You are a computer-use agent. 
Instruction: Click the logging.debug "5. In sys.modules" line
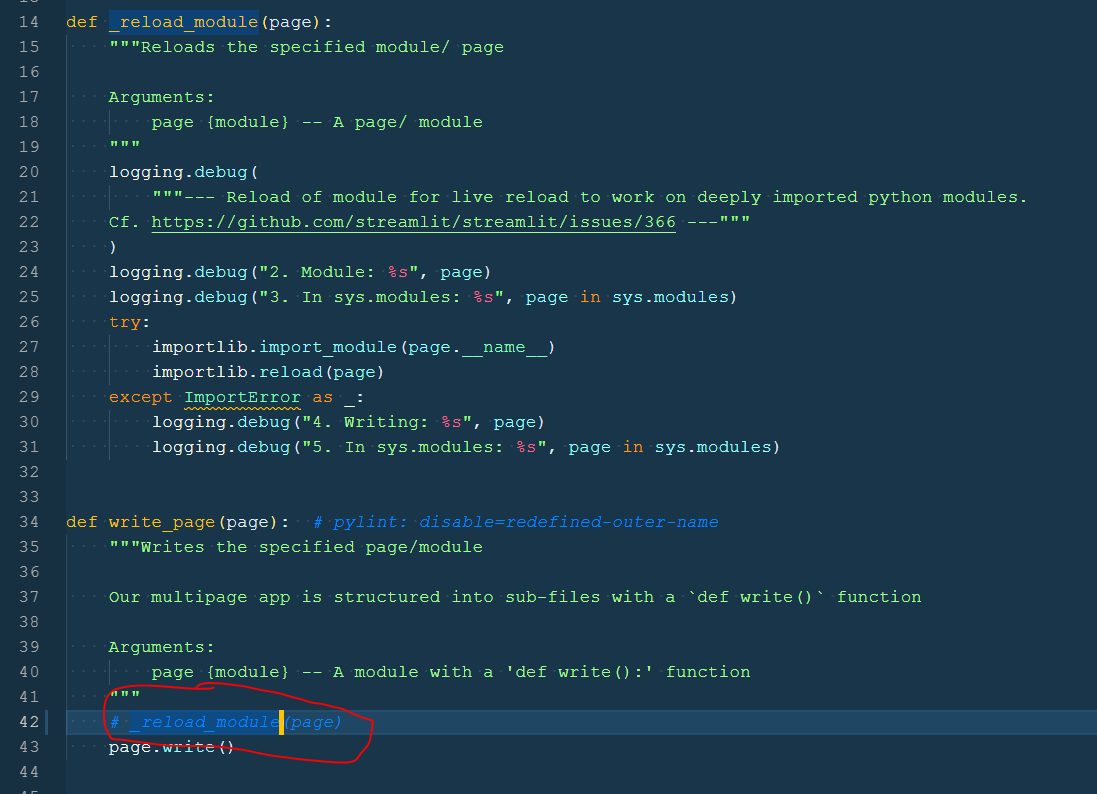tap(466, 447)
